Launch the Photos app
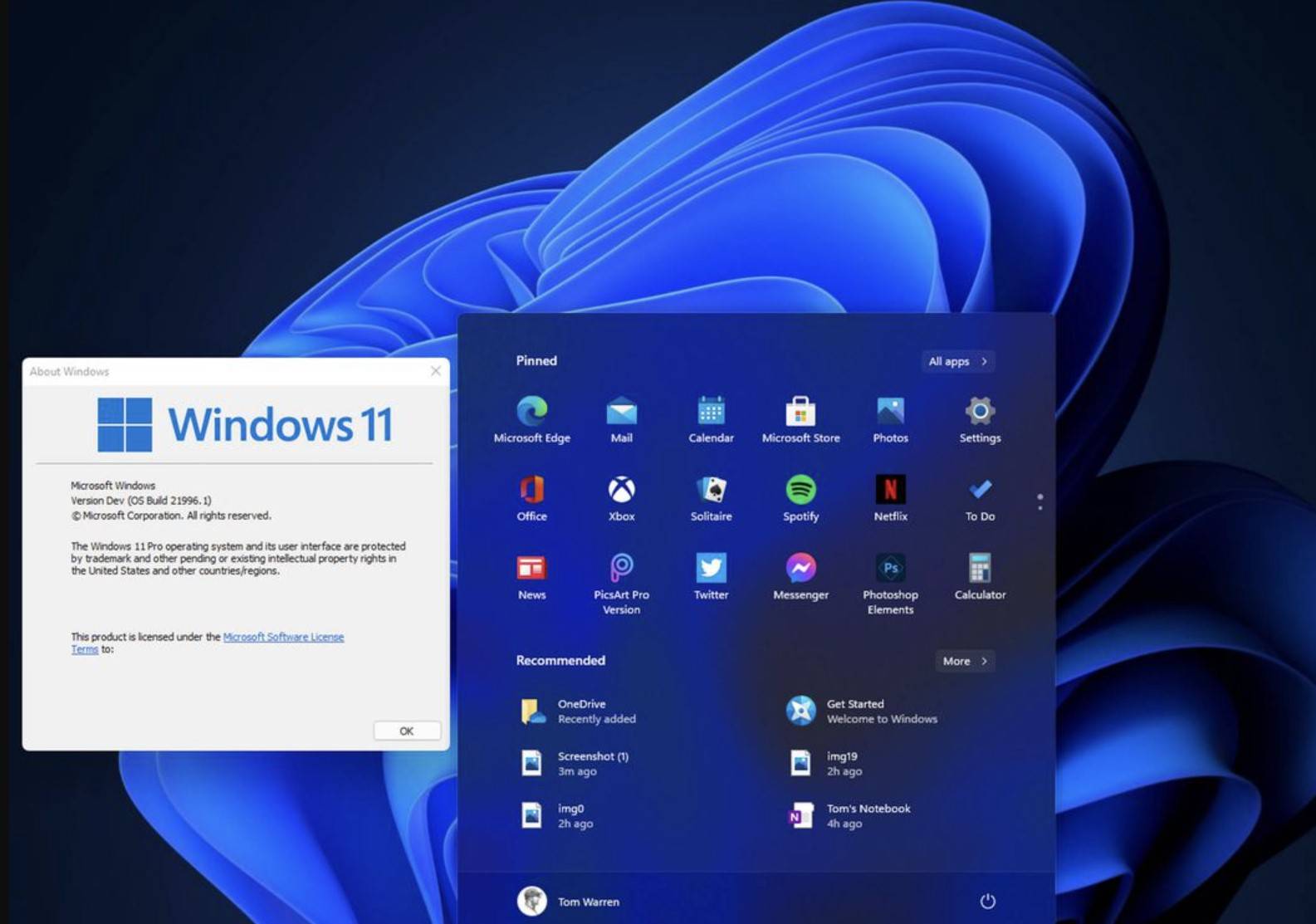This screenshot has height=924, width=1316. 890,420
